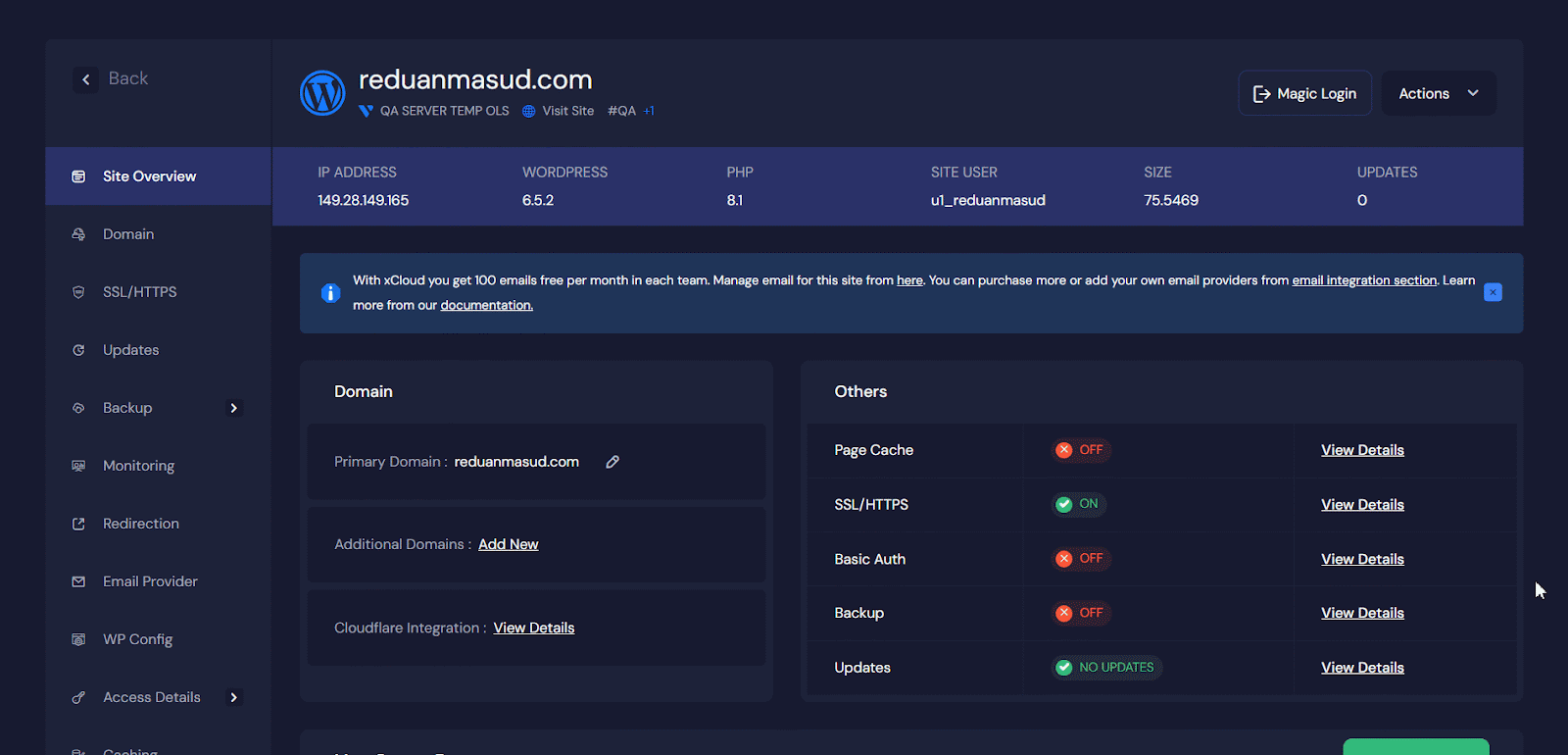Open the Actions dropdown menu
Viewport: 1568px width, 755px height.
pyautogui.click(x=1438, y=93)
